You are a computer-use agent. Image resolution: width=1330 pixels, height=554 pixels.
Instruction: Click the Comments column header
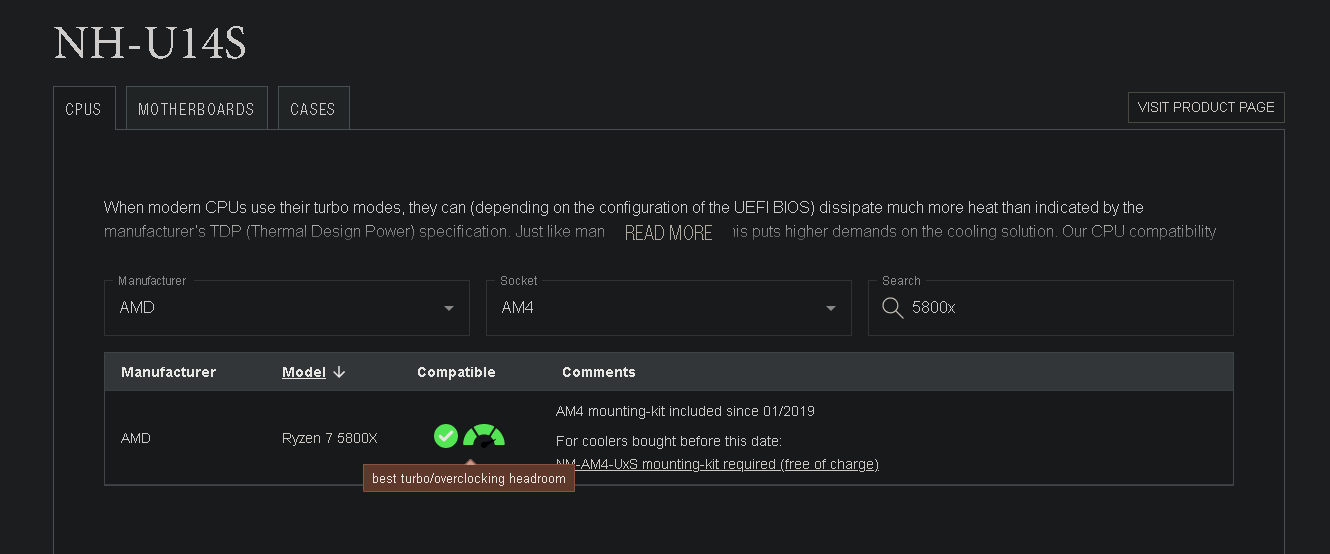598,372
